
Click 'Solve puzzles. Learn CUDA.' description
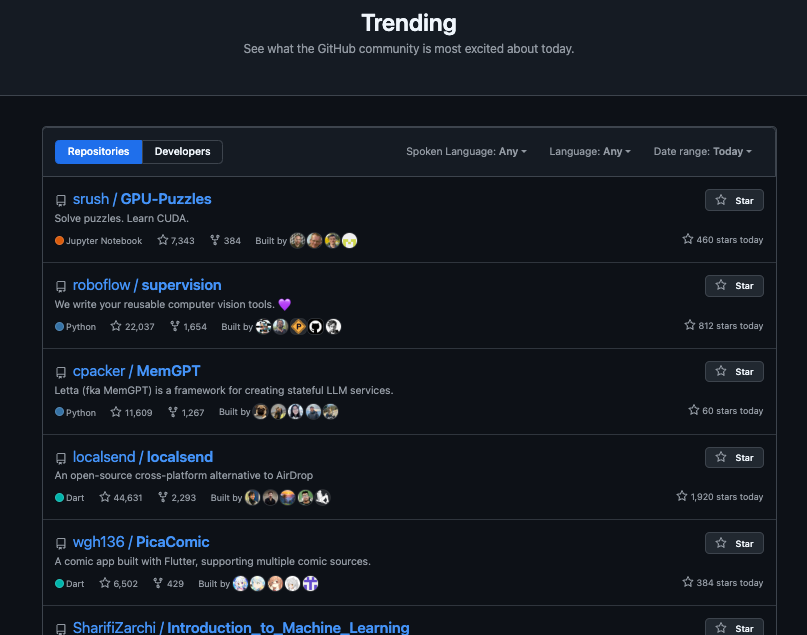tap(122, 218)
